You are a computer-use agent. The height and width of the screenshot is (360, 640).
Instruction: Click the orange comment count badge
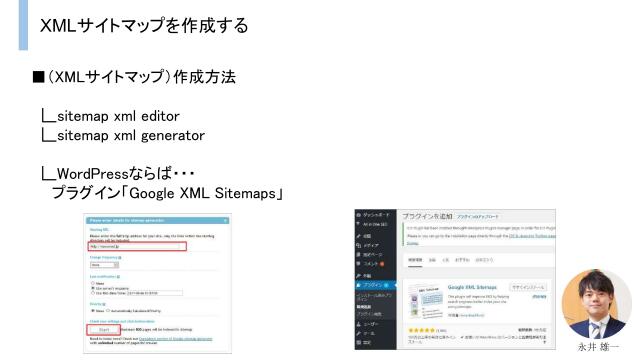pyautogui.click(x=382, y=264)
